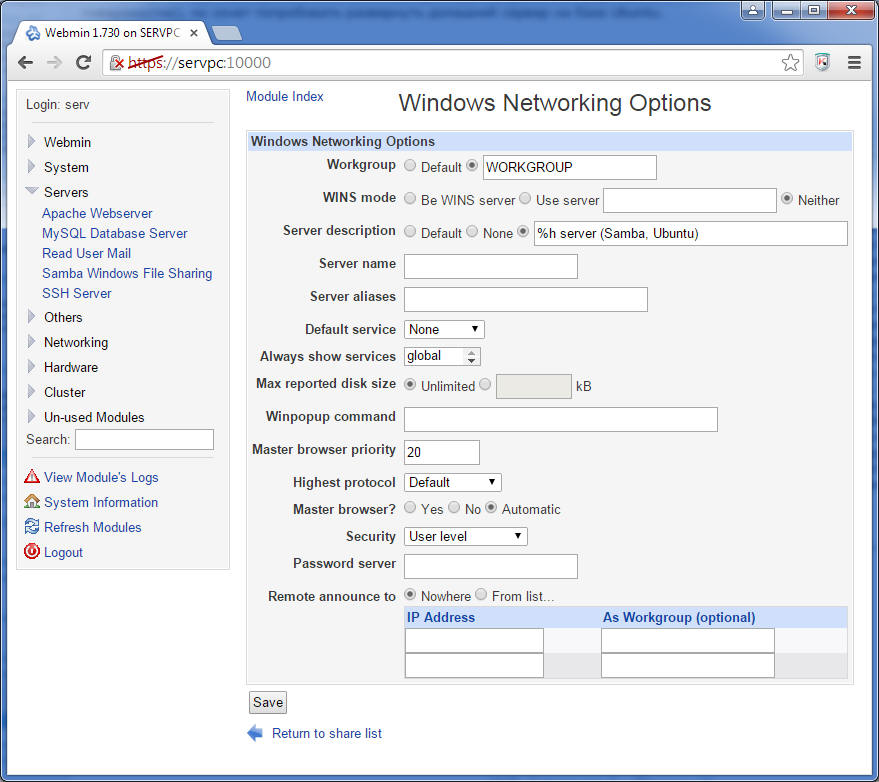Open the Module Index link
879x782 pixels.
(285, 96)
